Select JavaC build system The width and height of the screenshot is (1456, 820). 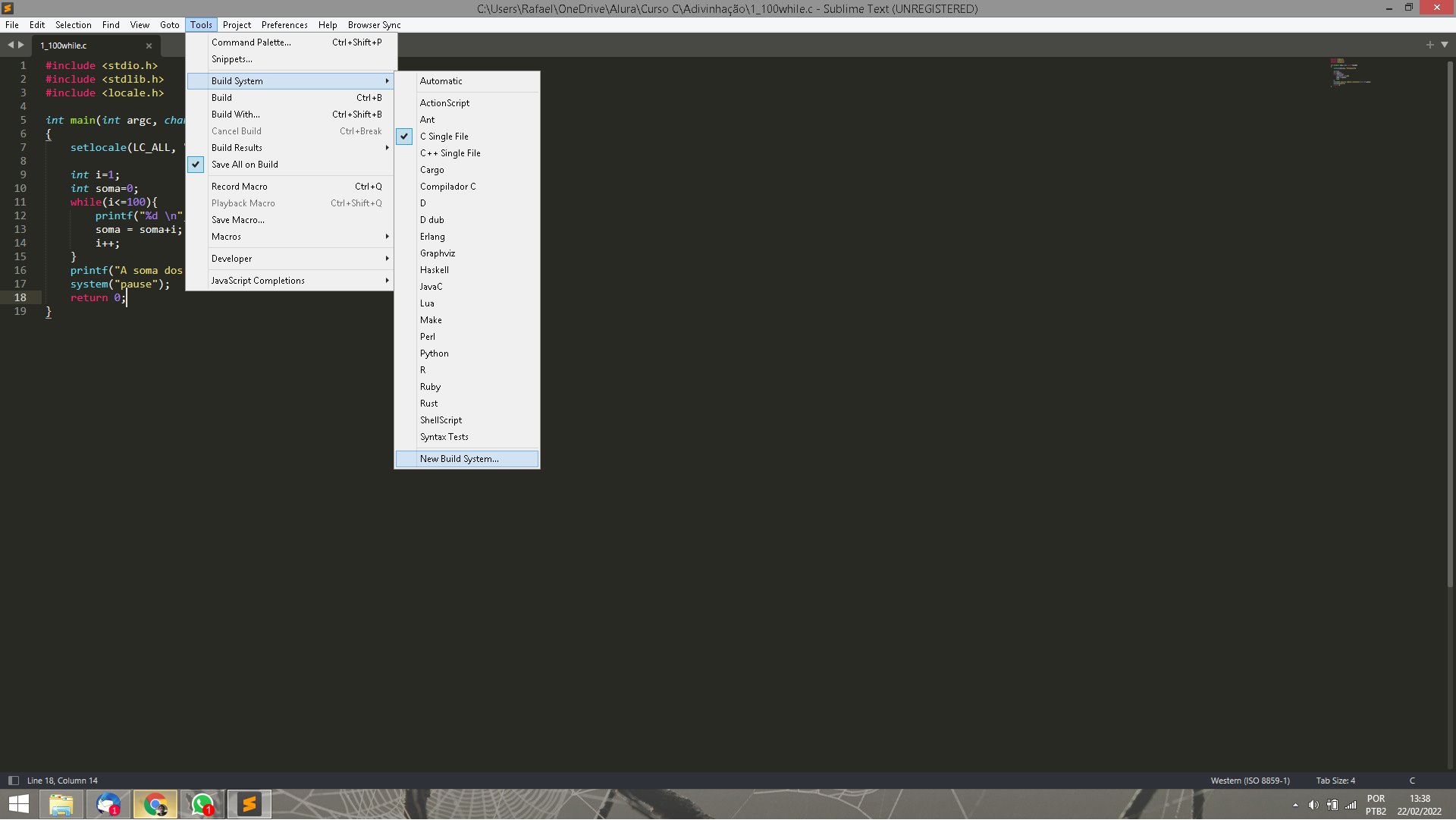(x=467, y=287)
